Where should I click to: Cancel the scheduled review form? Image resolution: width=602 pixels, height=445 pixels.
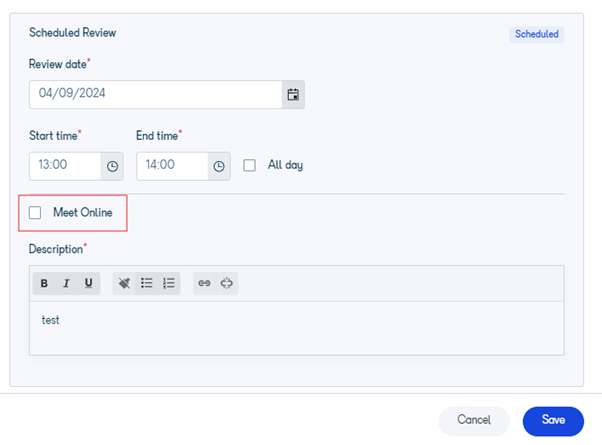click(x=474, y=421)
